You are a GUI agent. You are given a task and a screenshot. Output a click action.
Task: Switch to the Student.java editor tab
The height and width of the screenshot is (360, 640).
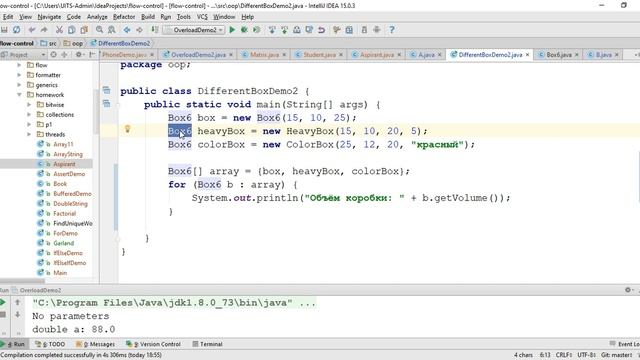tap(319, 55)
